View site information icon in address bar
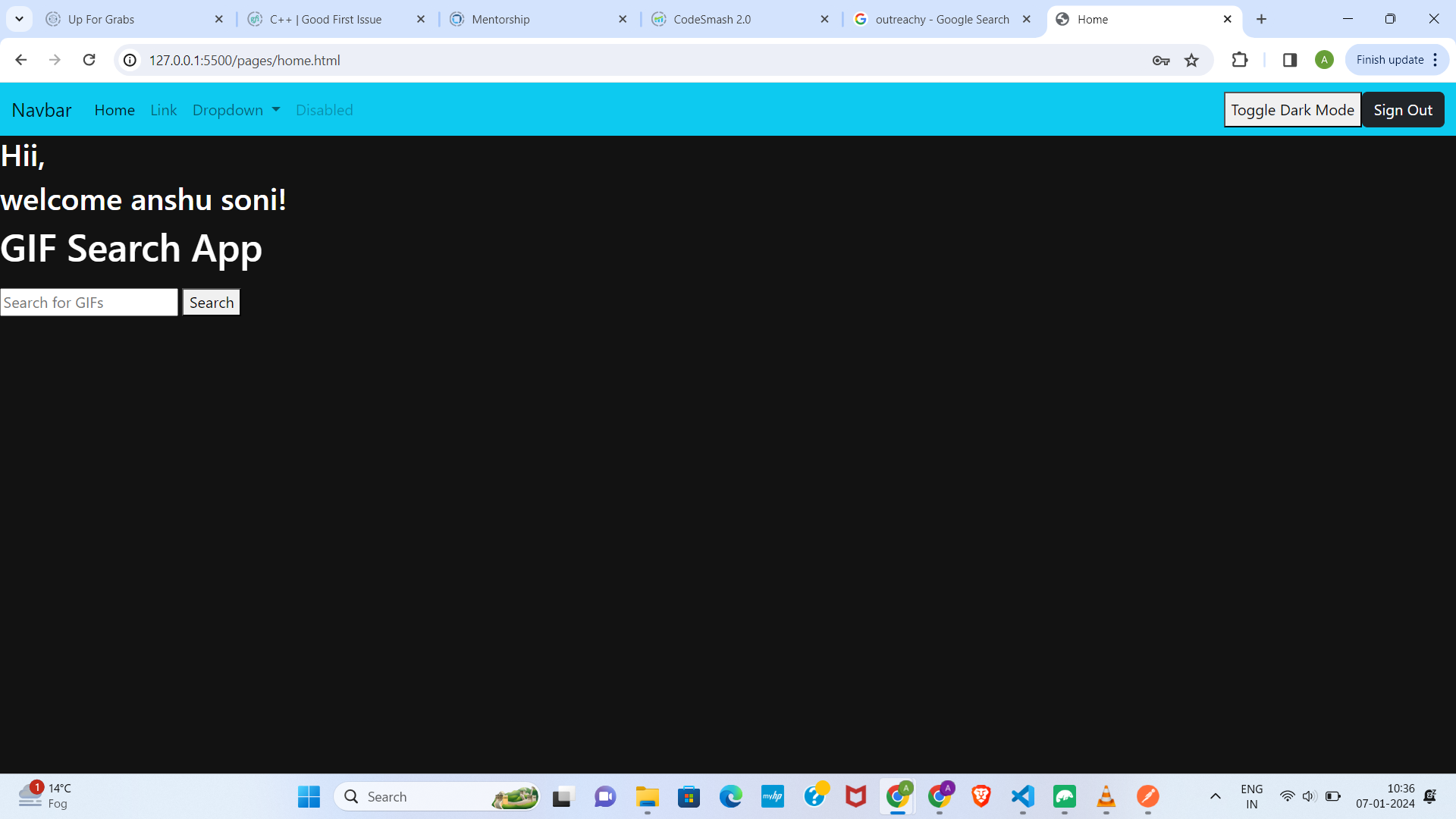 click(130, 60)
